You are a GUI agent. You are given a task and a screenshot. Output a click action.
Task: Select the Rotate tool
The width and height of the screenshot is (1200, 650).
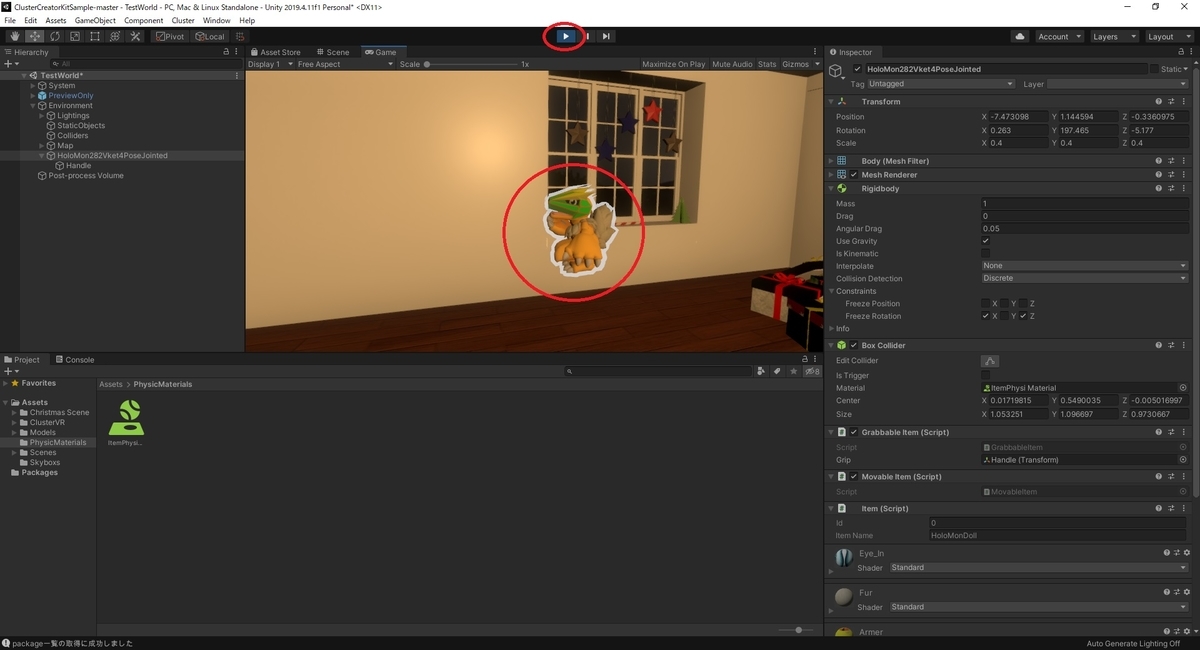point(55,37)
